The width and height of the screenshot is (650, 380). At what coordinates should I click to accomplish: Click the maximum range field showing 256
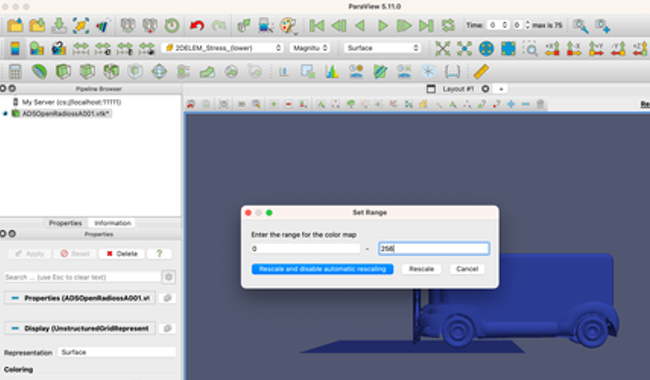tap(434, 249)
